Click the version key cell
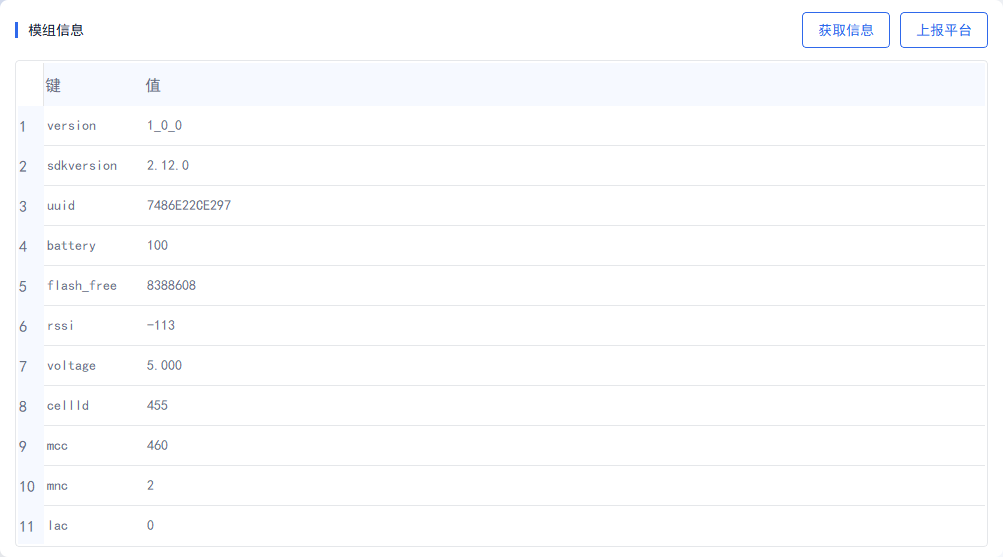Image resolution: width=1003 pixels, height=557 pixels. tap(93, 126)
